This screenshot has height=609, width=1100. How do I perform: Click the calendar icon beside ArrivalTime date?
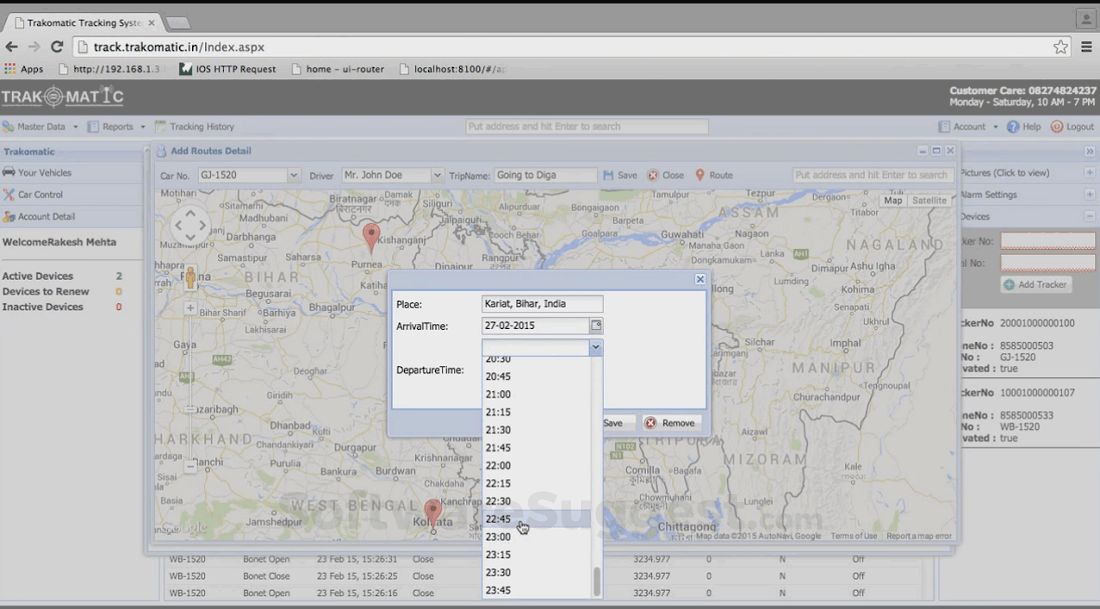596,326
